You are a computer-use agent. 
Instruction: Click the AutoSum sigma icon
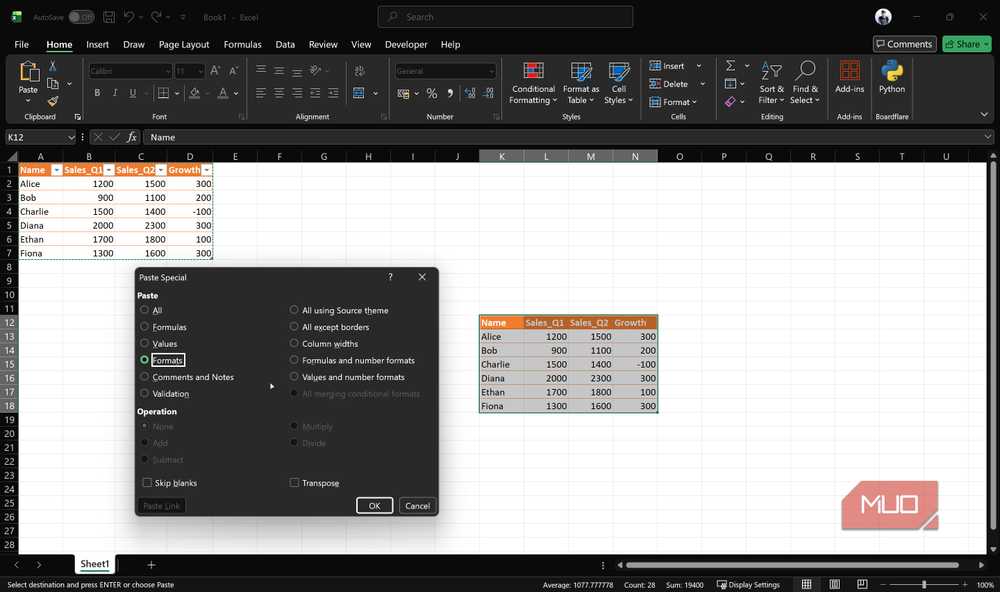point(731,66)
